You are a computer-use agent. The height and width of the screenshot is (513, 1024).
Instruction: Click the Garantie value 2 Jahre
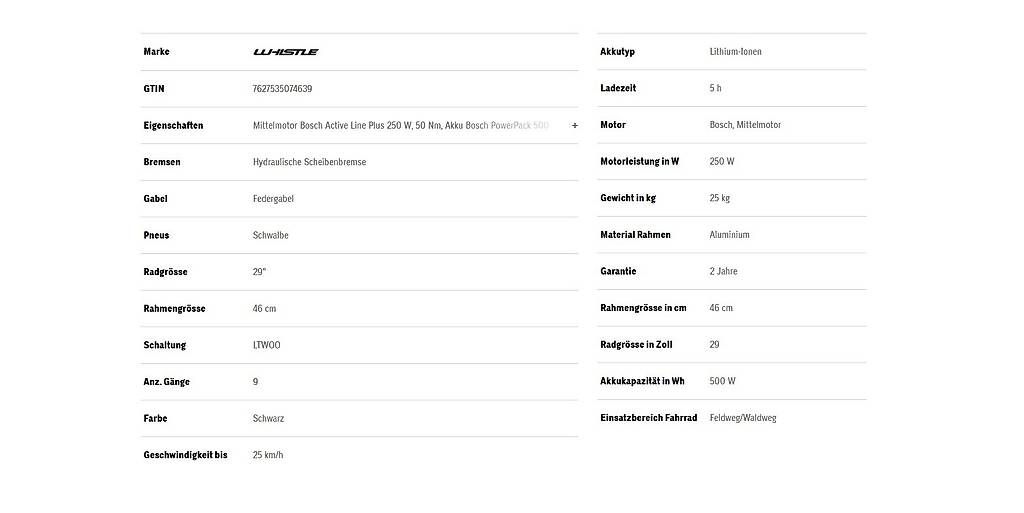tap(723, 271)
